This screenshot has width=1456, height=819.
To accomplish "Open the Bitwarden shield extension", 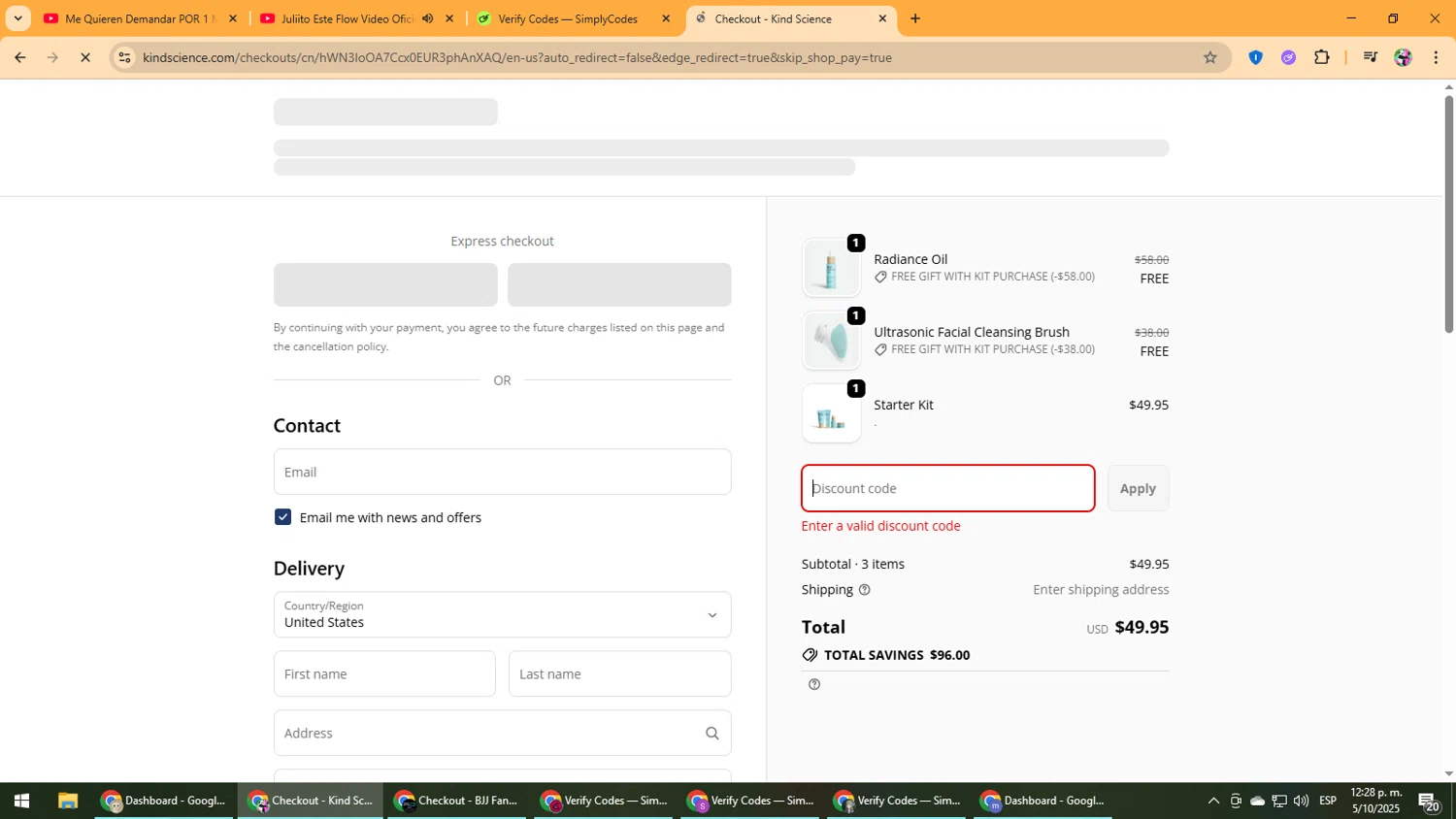I will click(1255, 57).
